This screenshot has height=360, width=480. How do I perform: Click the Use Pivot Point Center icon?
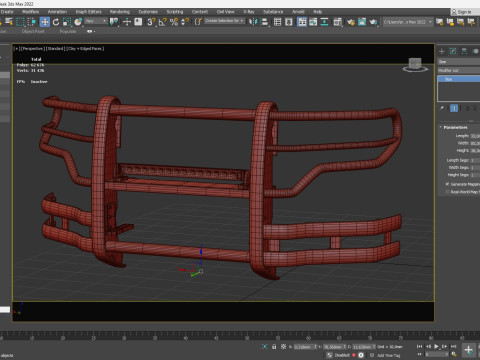click(x=114, y=22)
